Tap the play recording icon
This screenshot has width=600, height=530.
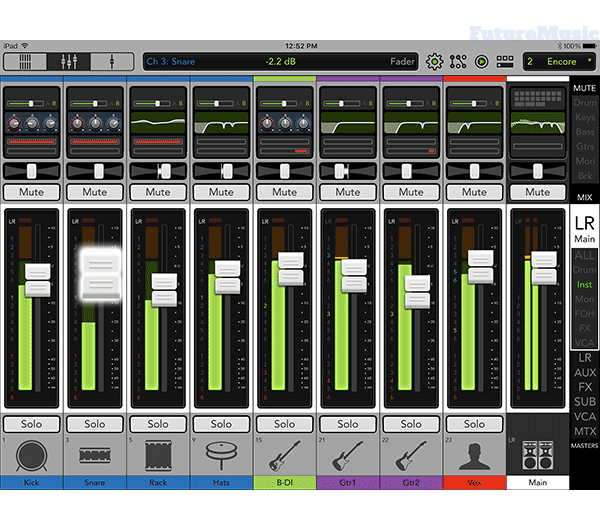click(481, 62)
